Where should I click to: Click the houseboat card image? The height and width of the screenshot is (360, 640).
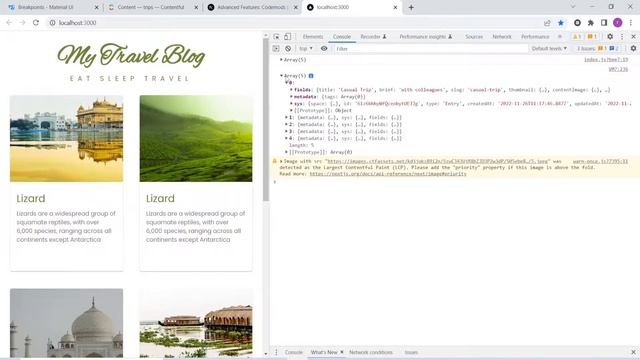(x=196, y=323)
